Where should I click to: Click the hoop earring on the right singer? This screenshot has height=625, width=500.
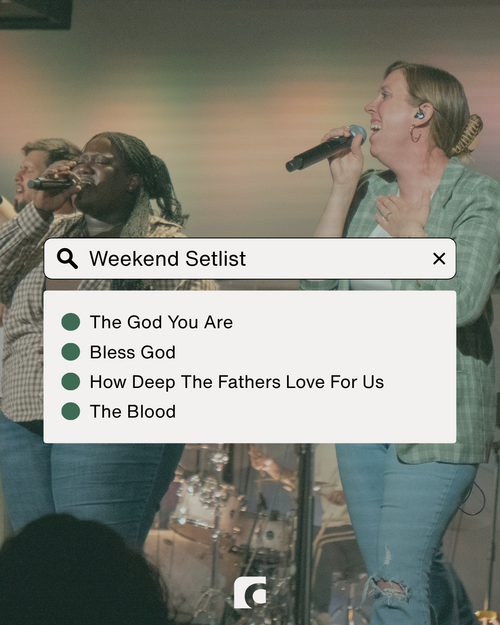coord(415,134)
